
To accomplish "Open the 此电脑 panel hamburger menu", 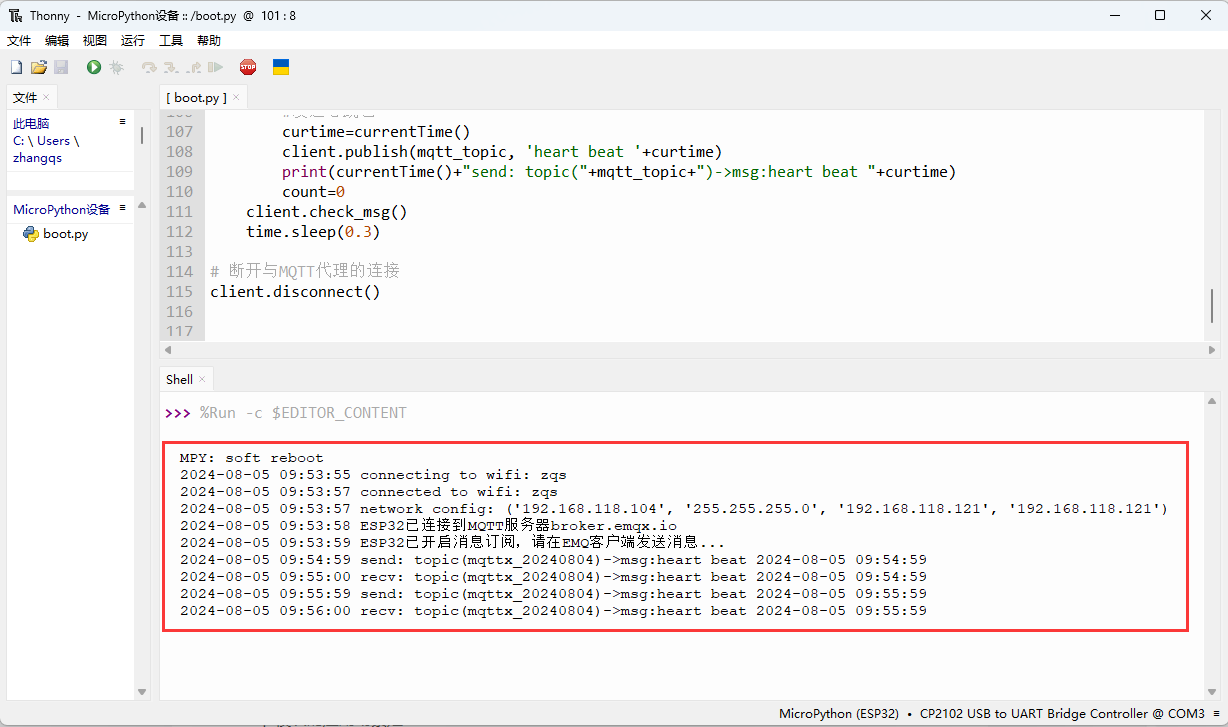I will pyautogui.click(x=123, y=121).
